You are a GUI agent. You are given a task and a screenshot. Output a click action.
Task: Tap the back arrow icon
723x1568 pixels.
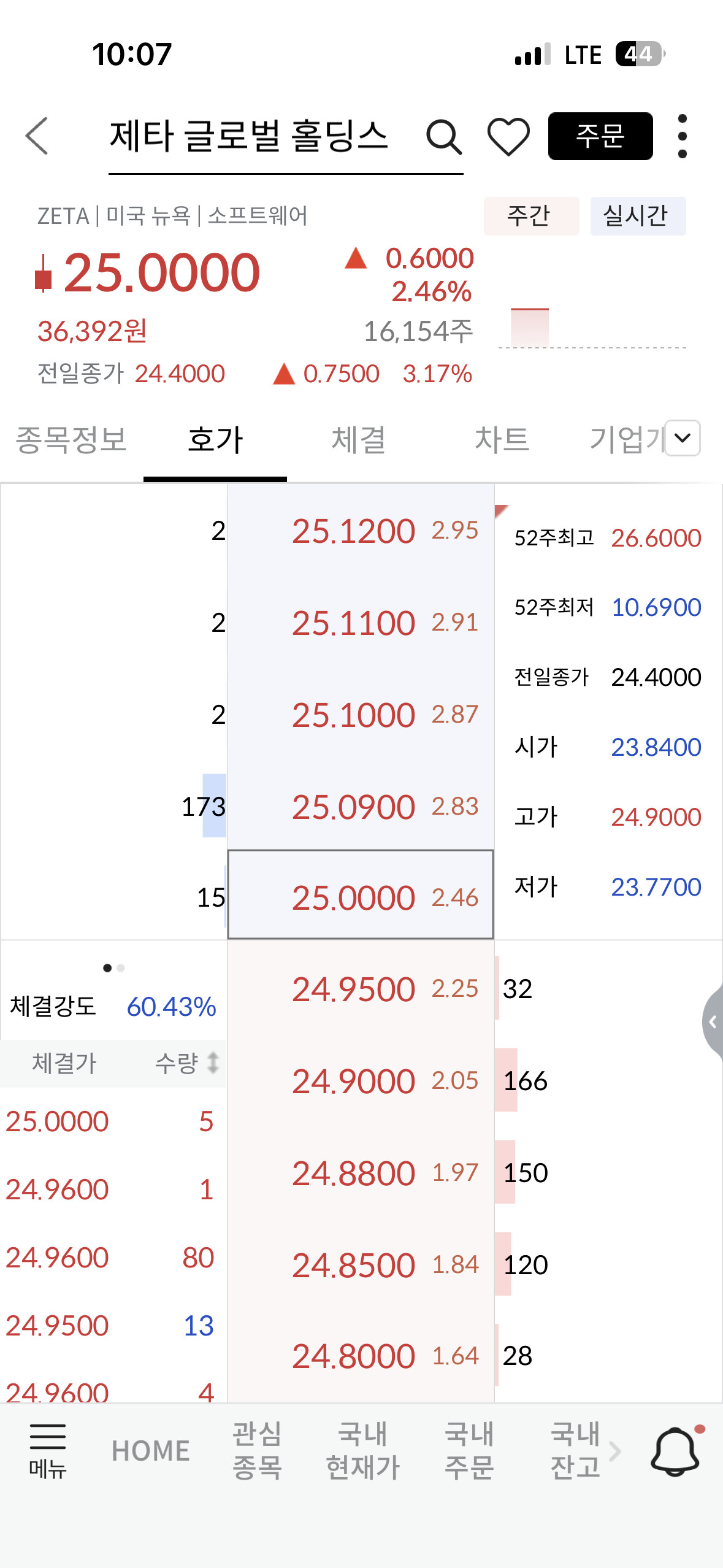(x=37, y=136)
